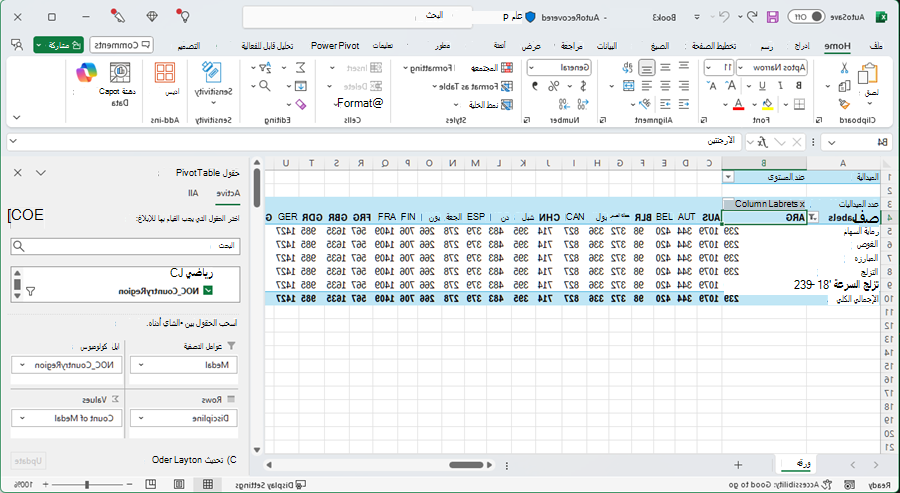This screenshot has width=900, height=493.
Task: Click the title bar search box
Action: [x=357, y=16]
